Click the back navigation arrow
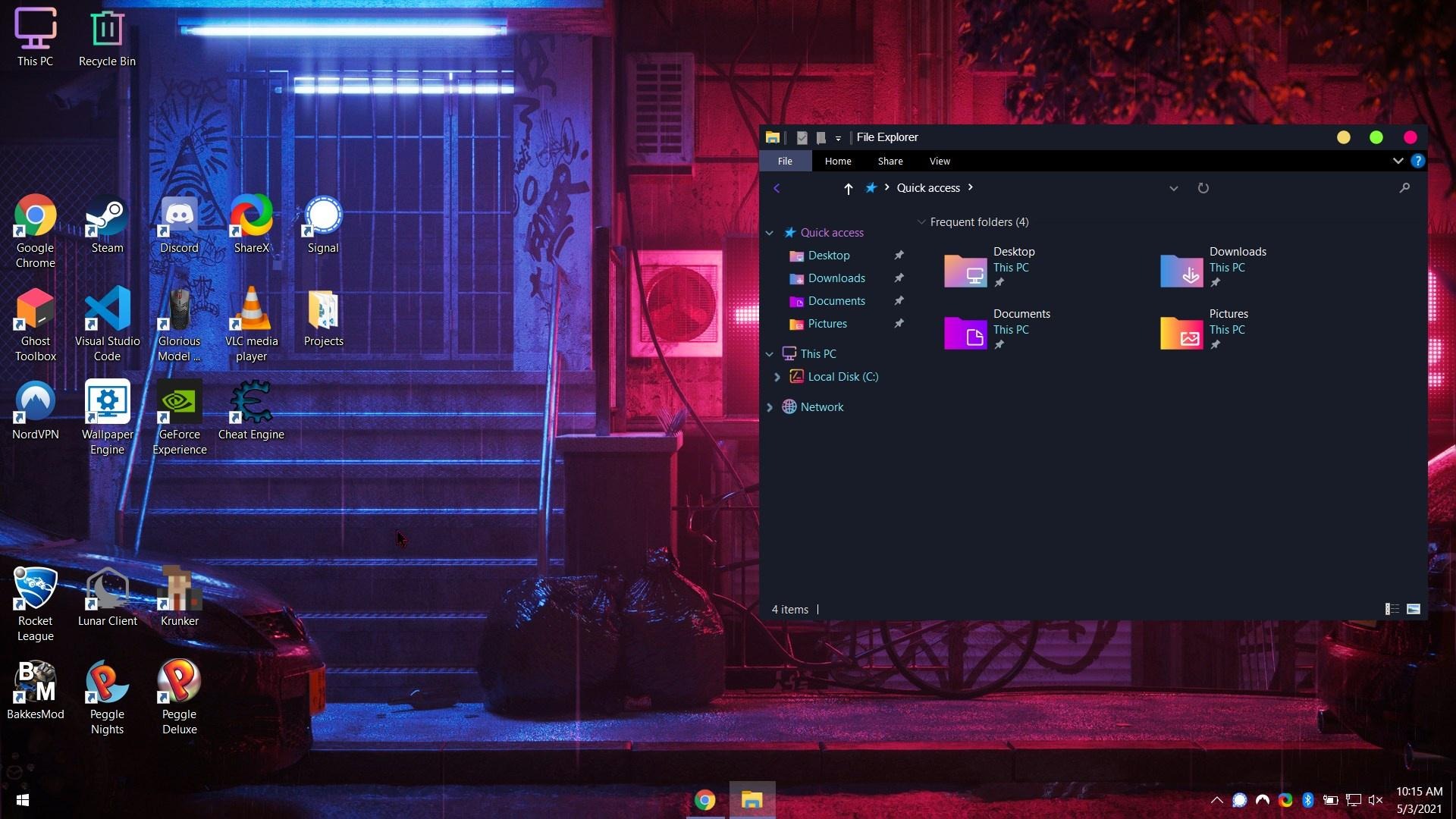1456x819 pixels. coord(777,188)
